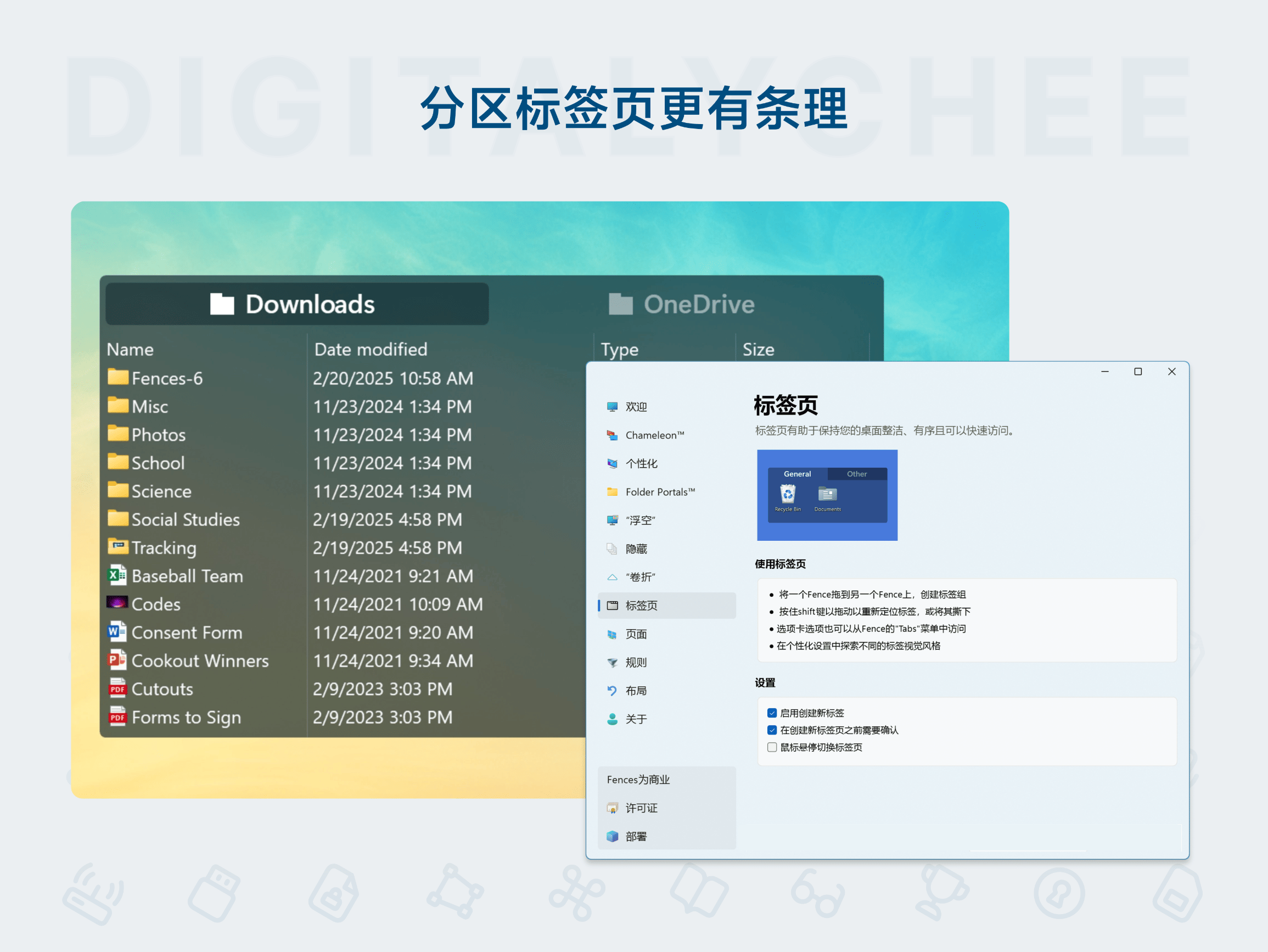
Task: Go to the 欢迎 welcome page
Action: pyautogui.click(x=636, y=407)
